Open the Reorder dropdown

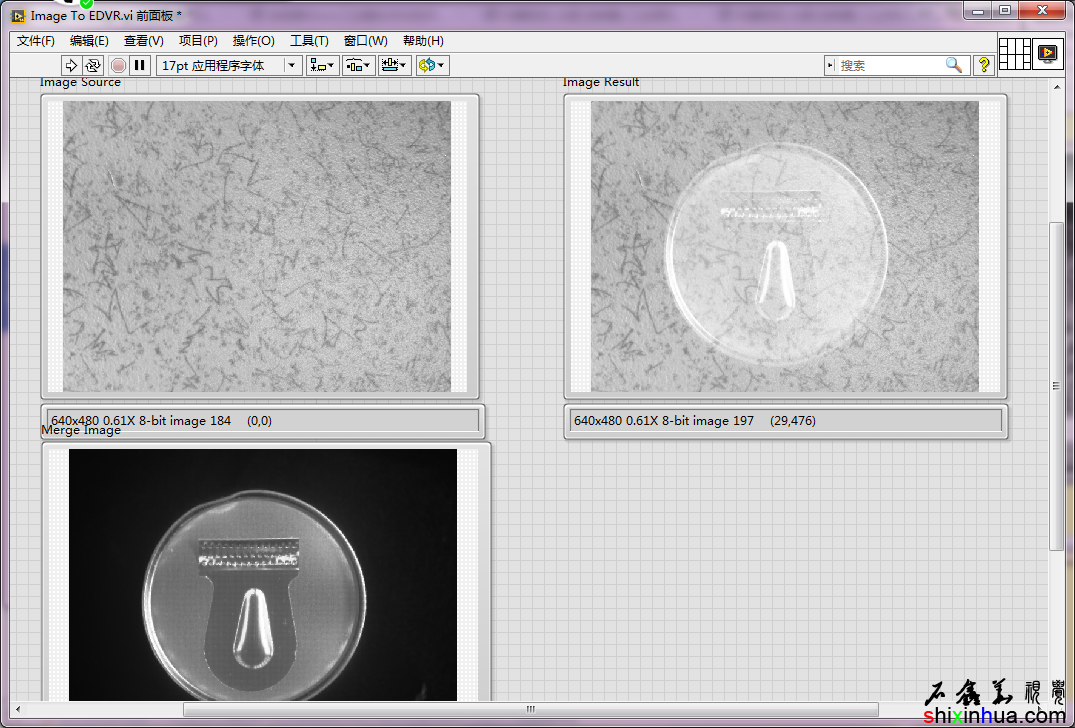pos(432,65)
